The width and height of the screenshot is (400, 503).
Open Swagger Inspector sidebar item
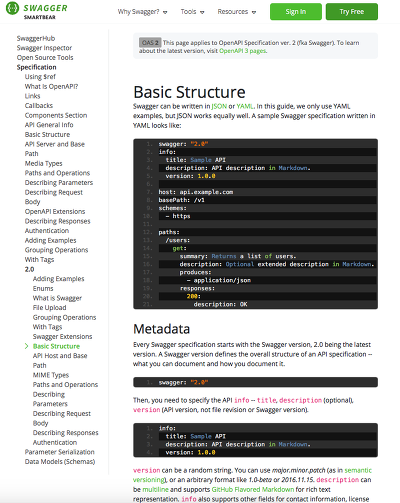click(44, 48)
